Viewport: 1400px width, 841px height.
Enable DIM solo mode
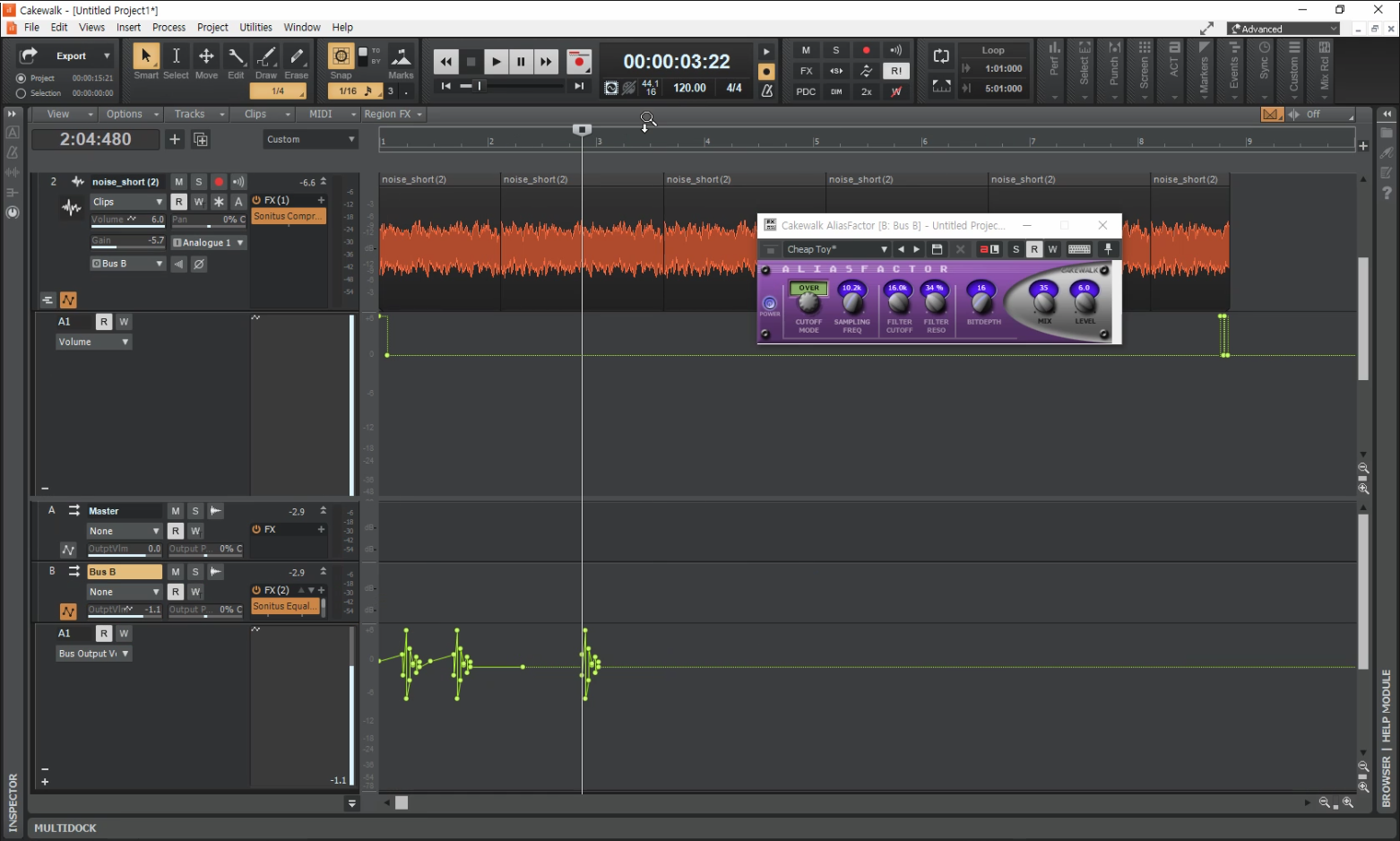coord(836,91)
